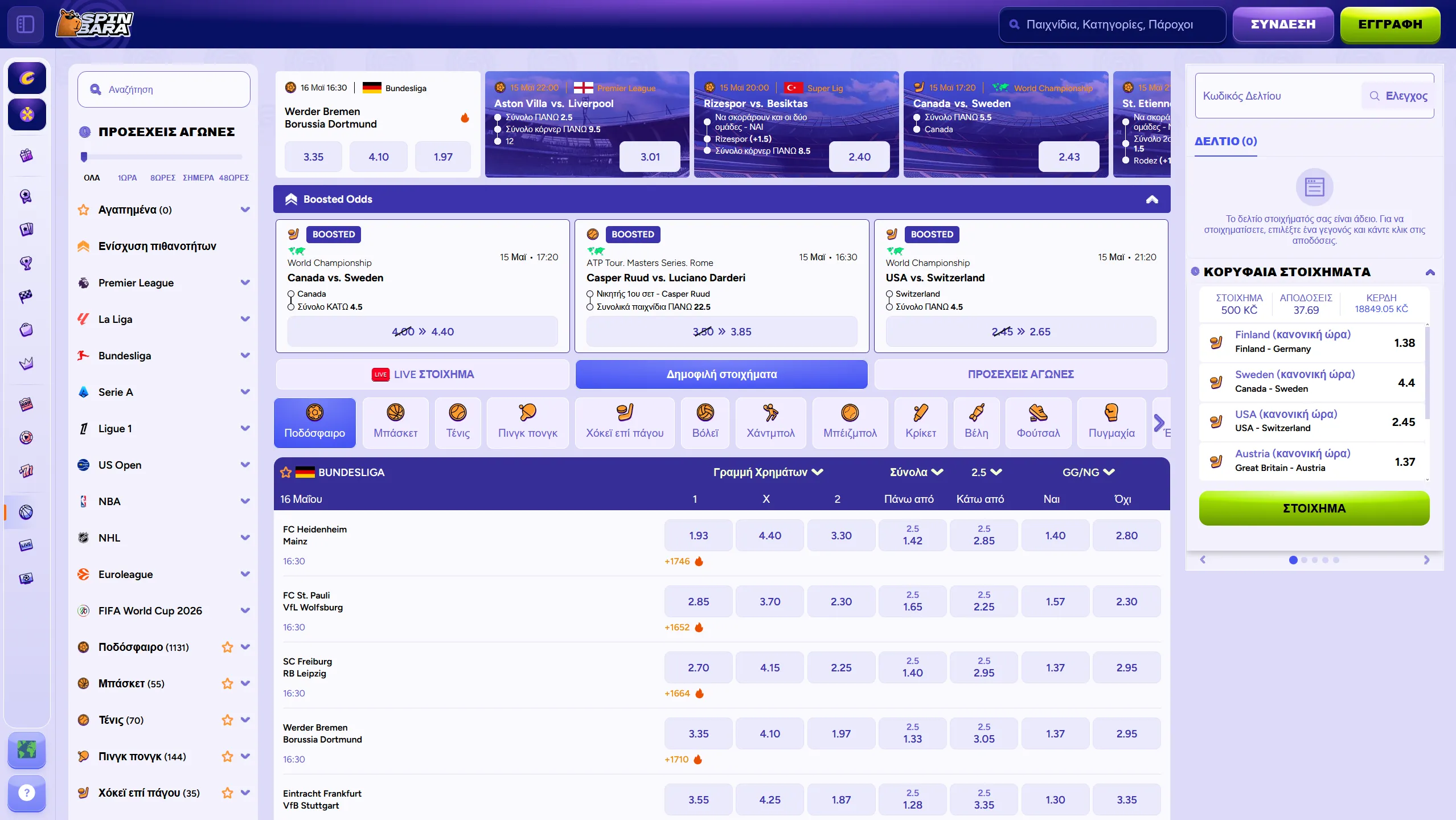Click the magnifier icon in the Αναζήτηση box
The image size is (1456, 820).
tap(96, 89)
